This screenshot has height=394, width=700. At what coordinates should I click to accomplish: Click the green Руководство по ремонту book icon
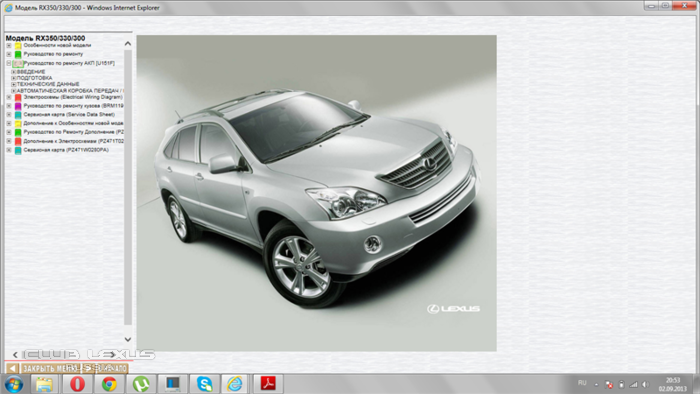(18, 54)
